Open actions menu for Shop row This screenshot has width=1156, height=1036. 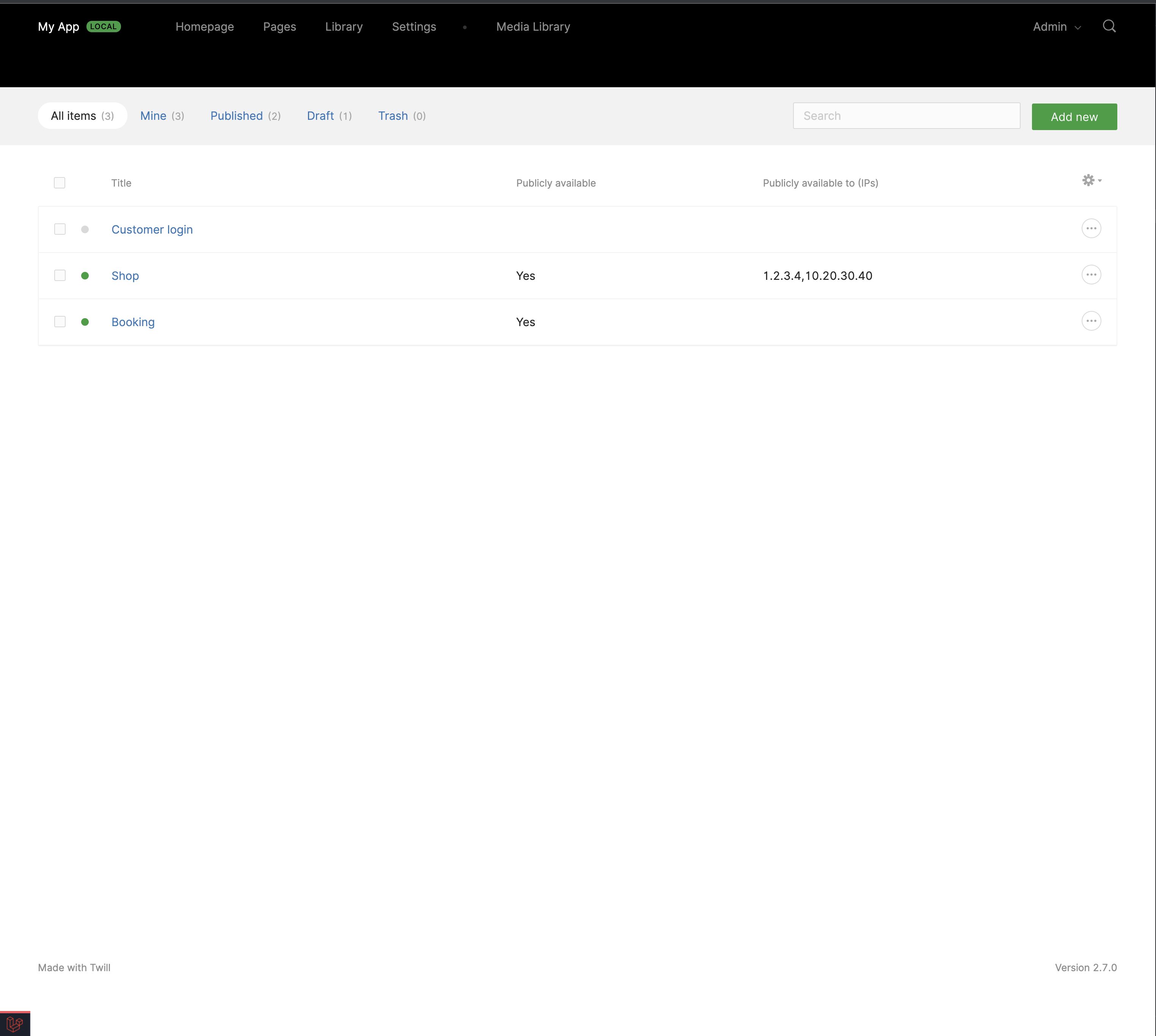tap(1090, 275)
